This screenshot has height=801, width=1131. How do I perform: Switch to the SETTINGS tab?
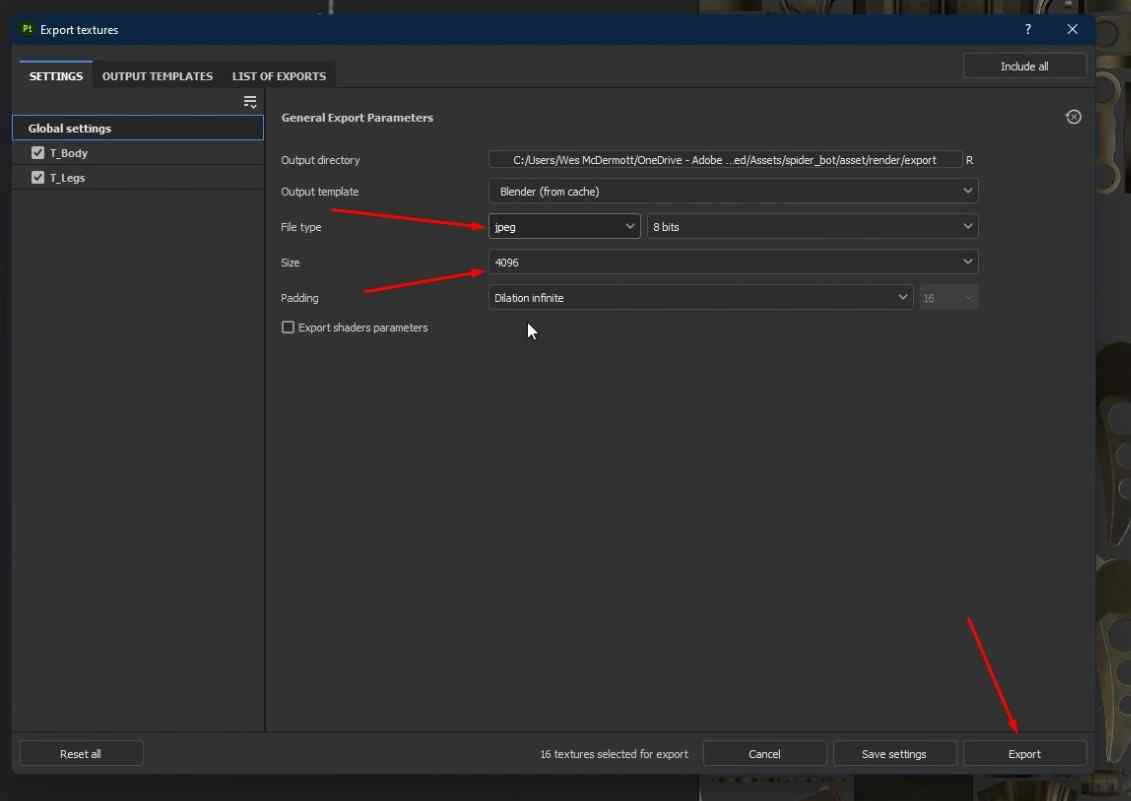tap(56, 76)
